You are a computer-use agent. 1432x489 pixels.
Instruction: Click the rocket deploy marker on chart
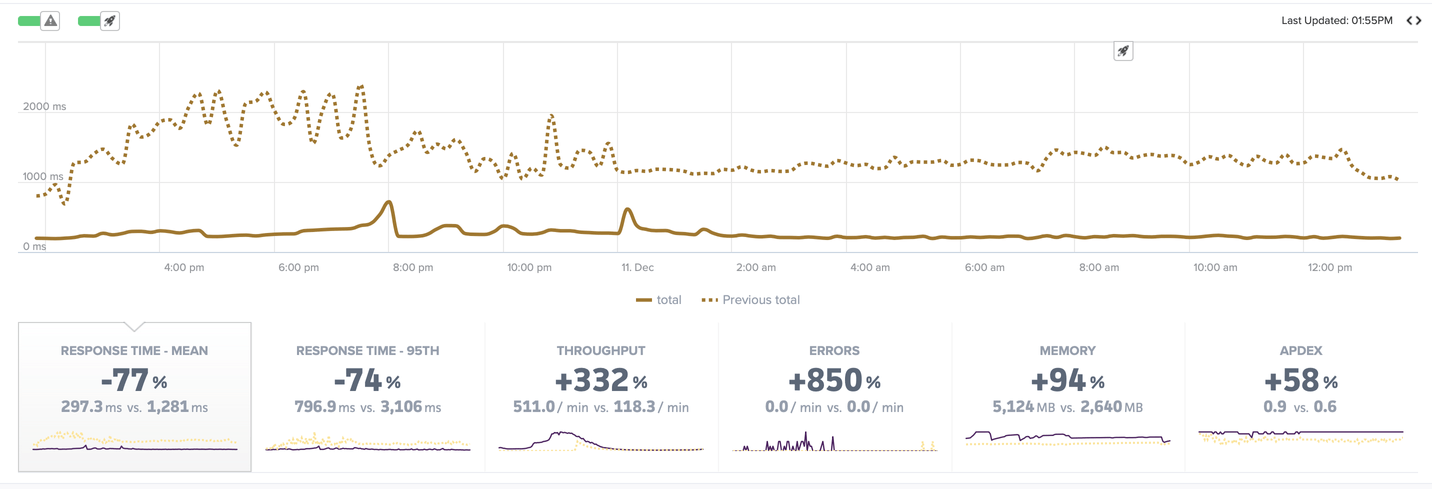click(1123, 51)
